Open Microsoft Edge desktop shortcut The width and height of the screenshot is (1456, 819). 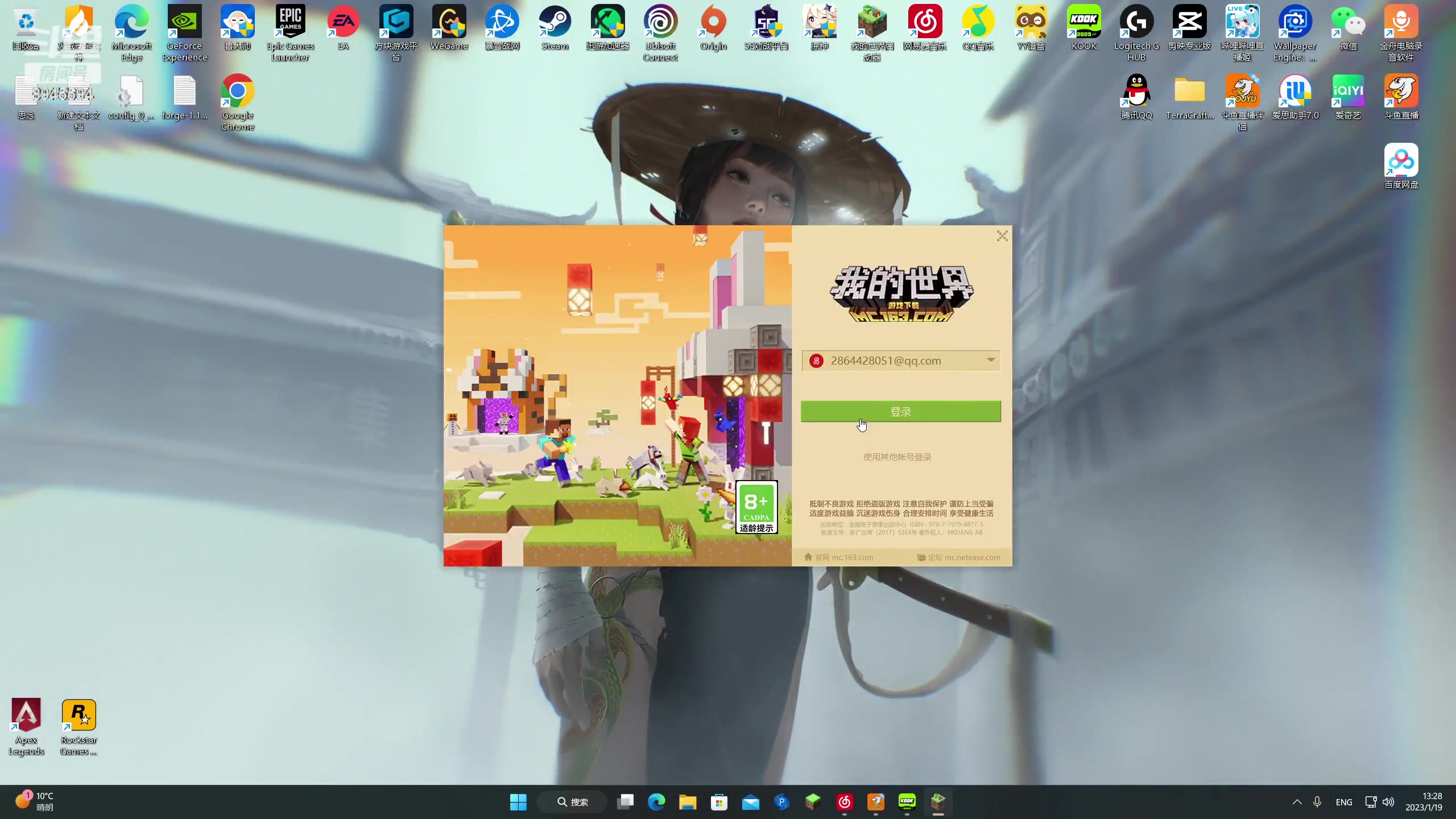(132, 33)
